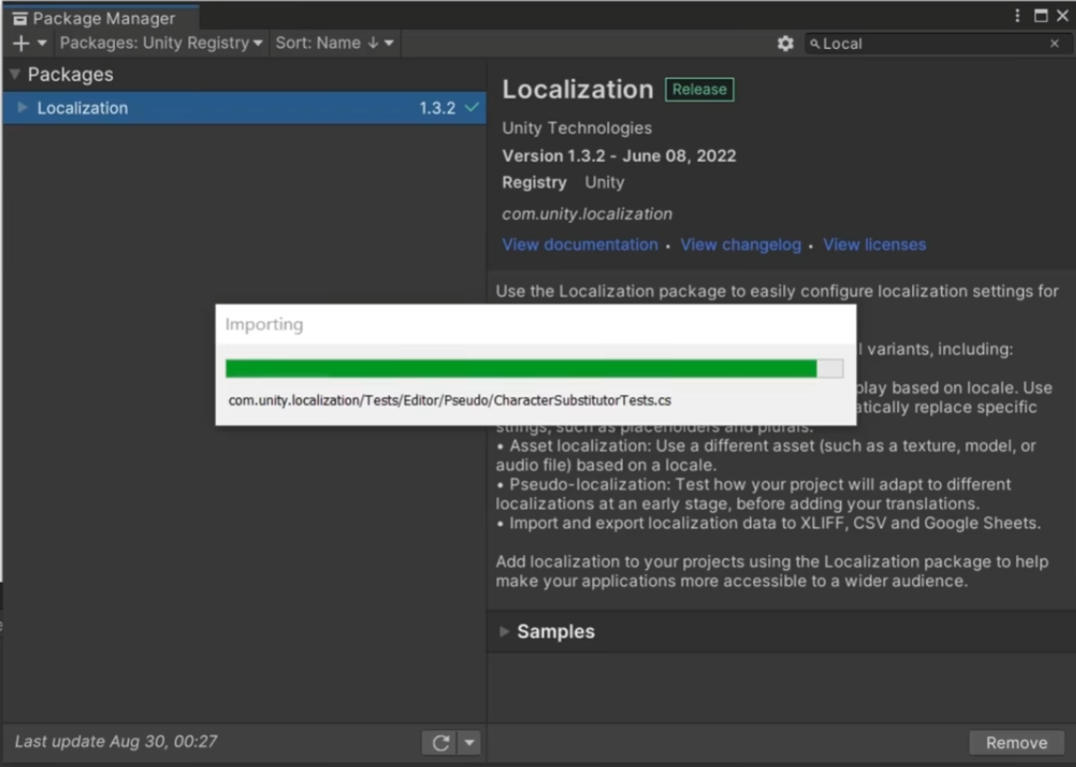
Task: Open Package Manager settings gear
Action: 785,44
